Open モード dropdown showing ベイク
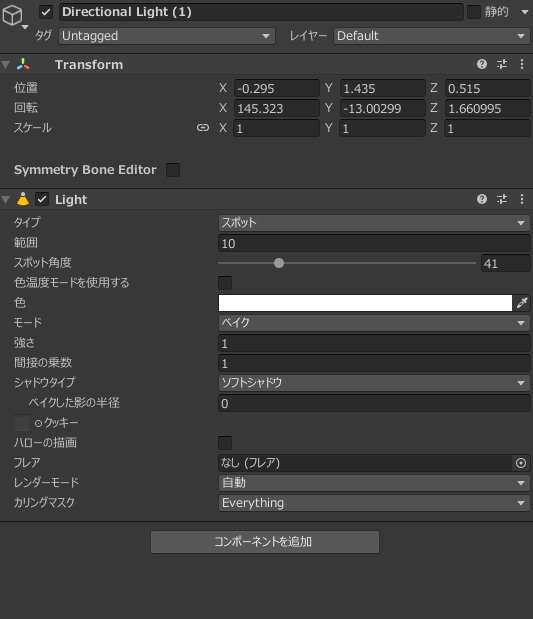533x619 pixels. 374,323
